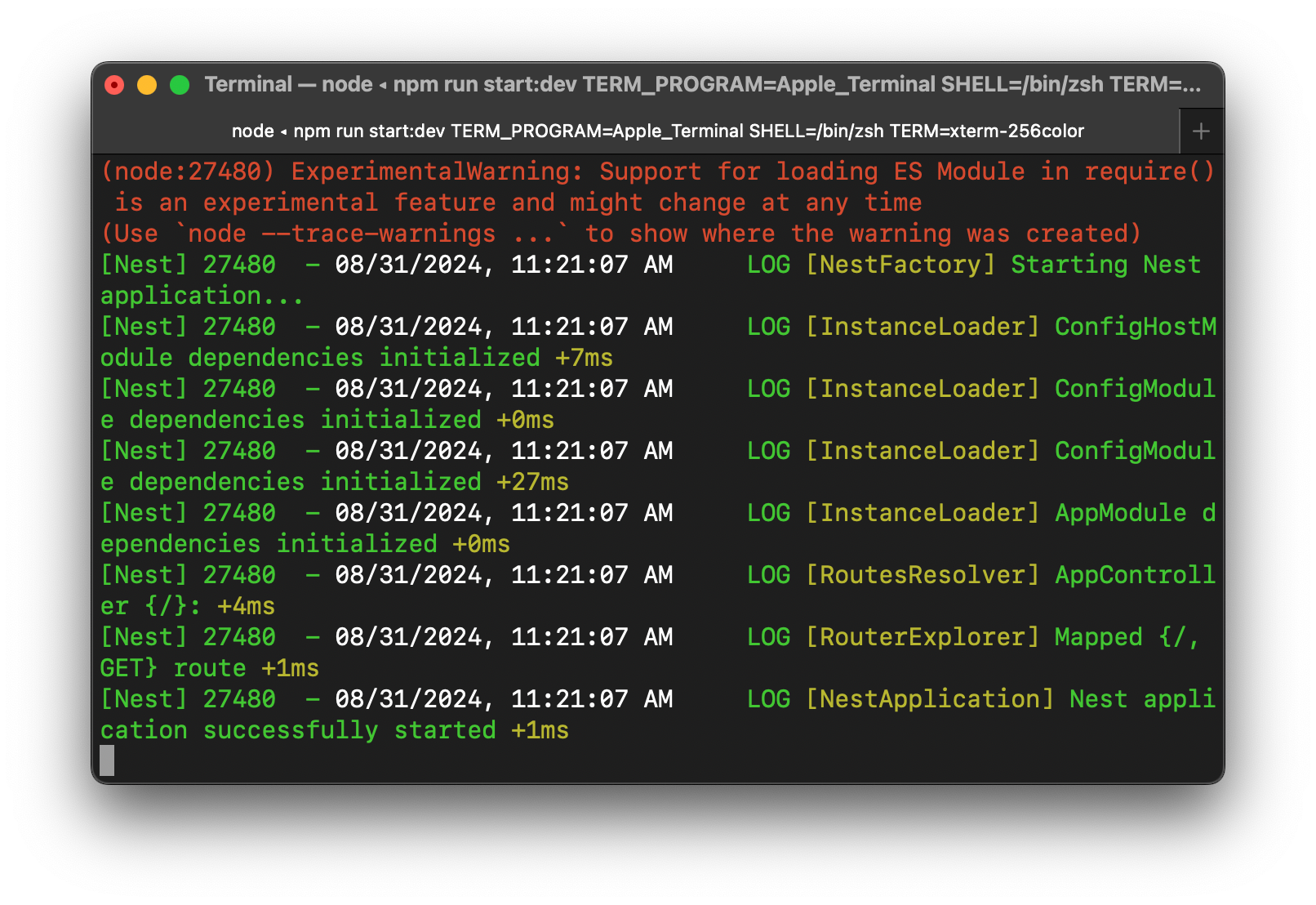Click the terminal cursor block
Screen dimensions: 1316x905
pyautogui.click(x=107, y=759)
